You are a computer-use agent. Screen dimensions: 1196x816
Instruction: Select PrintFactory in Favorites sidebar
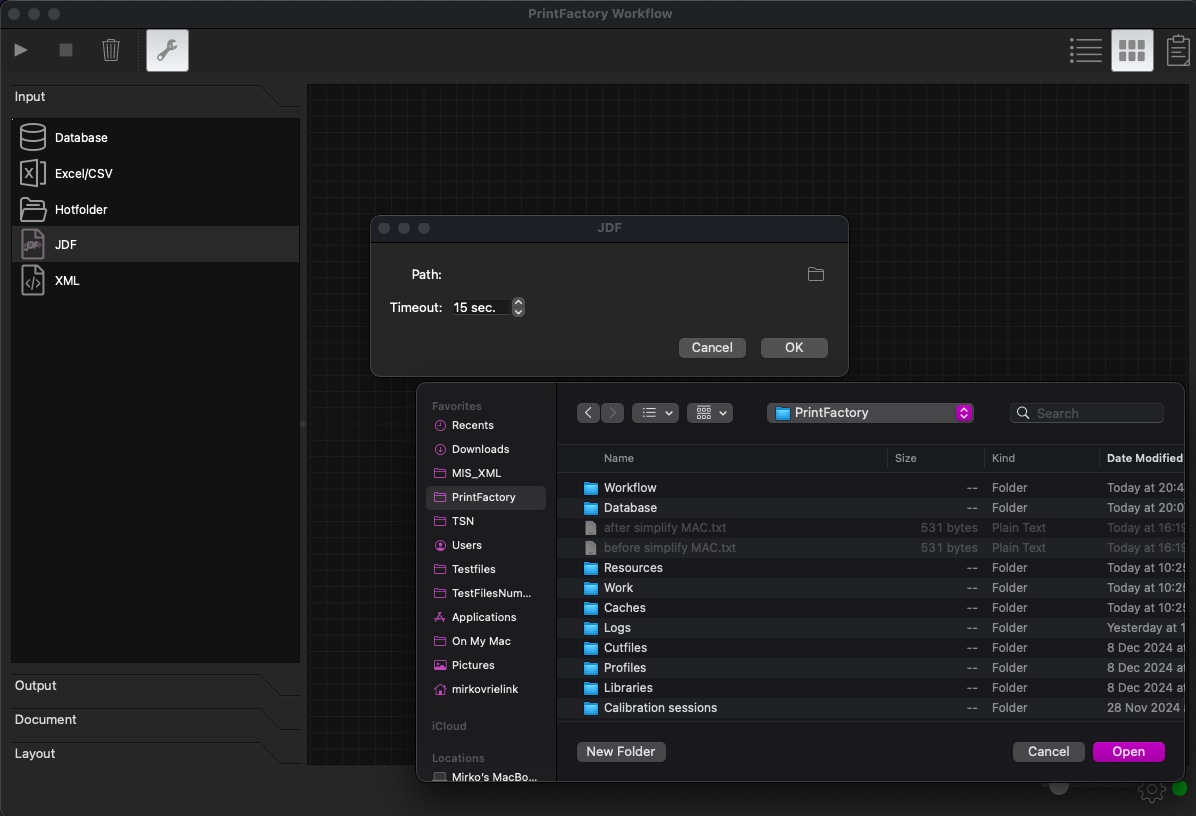(486, 497)
